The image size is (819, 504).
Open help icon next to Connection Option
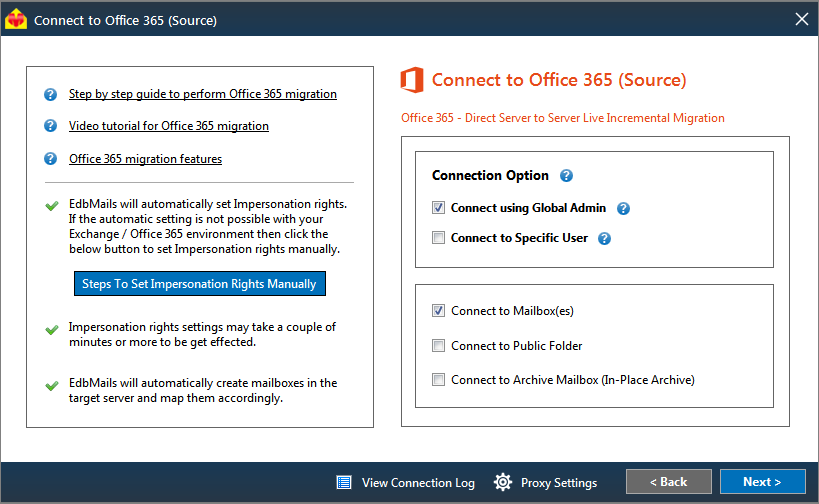(566, 175)
